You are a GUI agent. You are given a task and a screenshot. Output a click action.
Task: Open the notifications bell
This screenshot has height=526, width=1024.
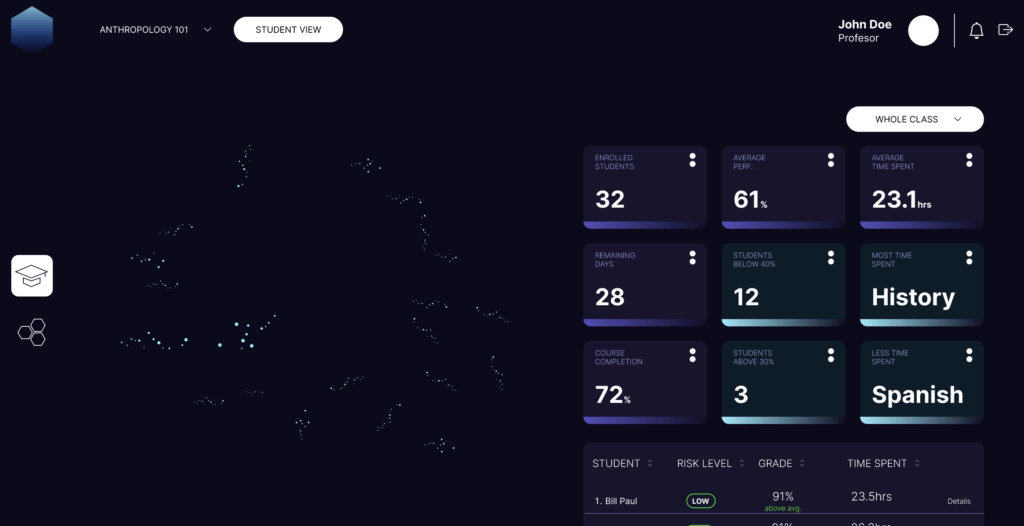coord(976,31)
